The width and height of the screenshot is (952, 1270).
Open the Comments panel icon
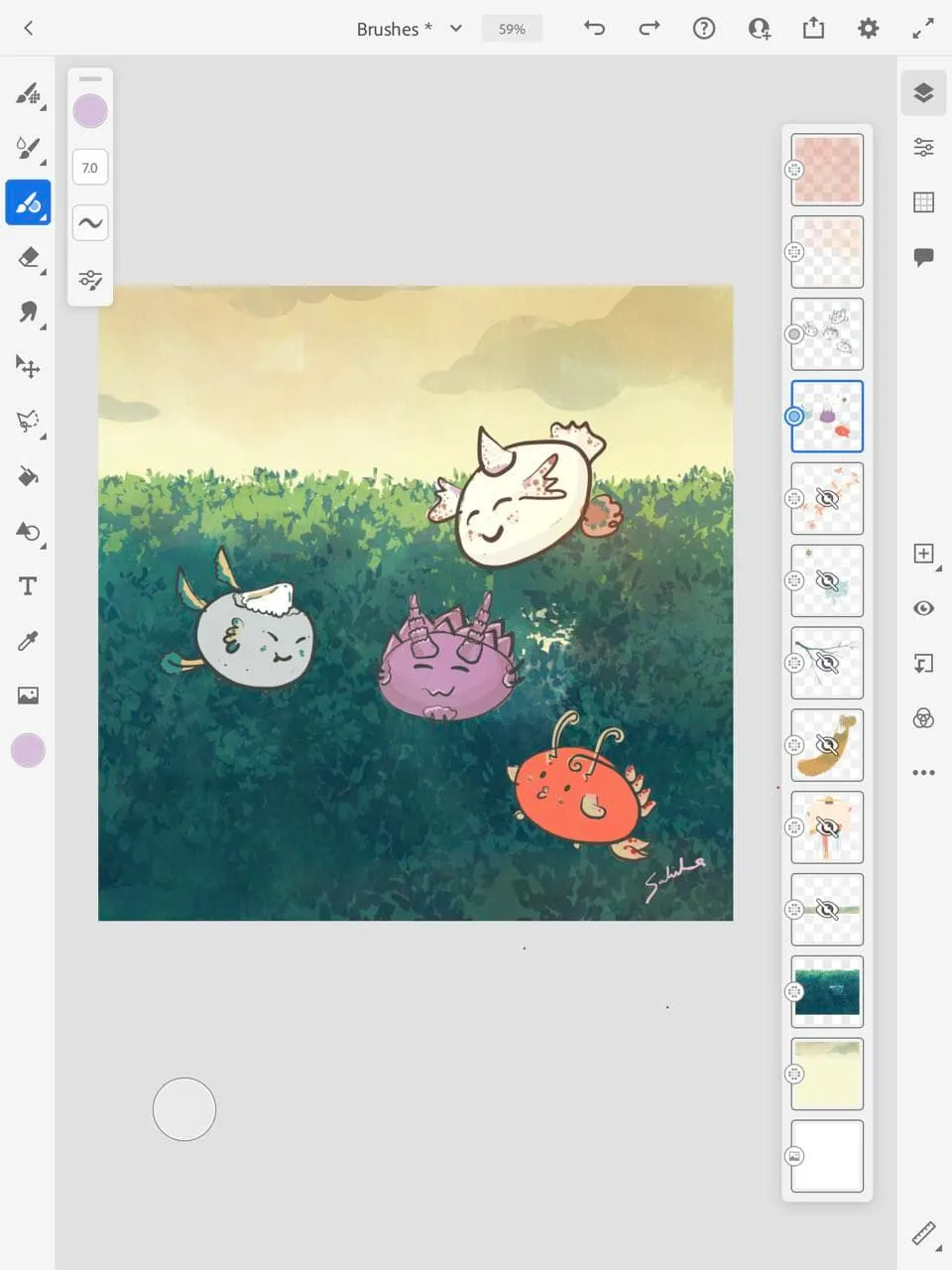(x=923, y=257)
